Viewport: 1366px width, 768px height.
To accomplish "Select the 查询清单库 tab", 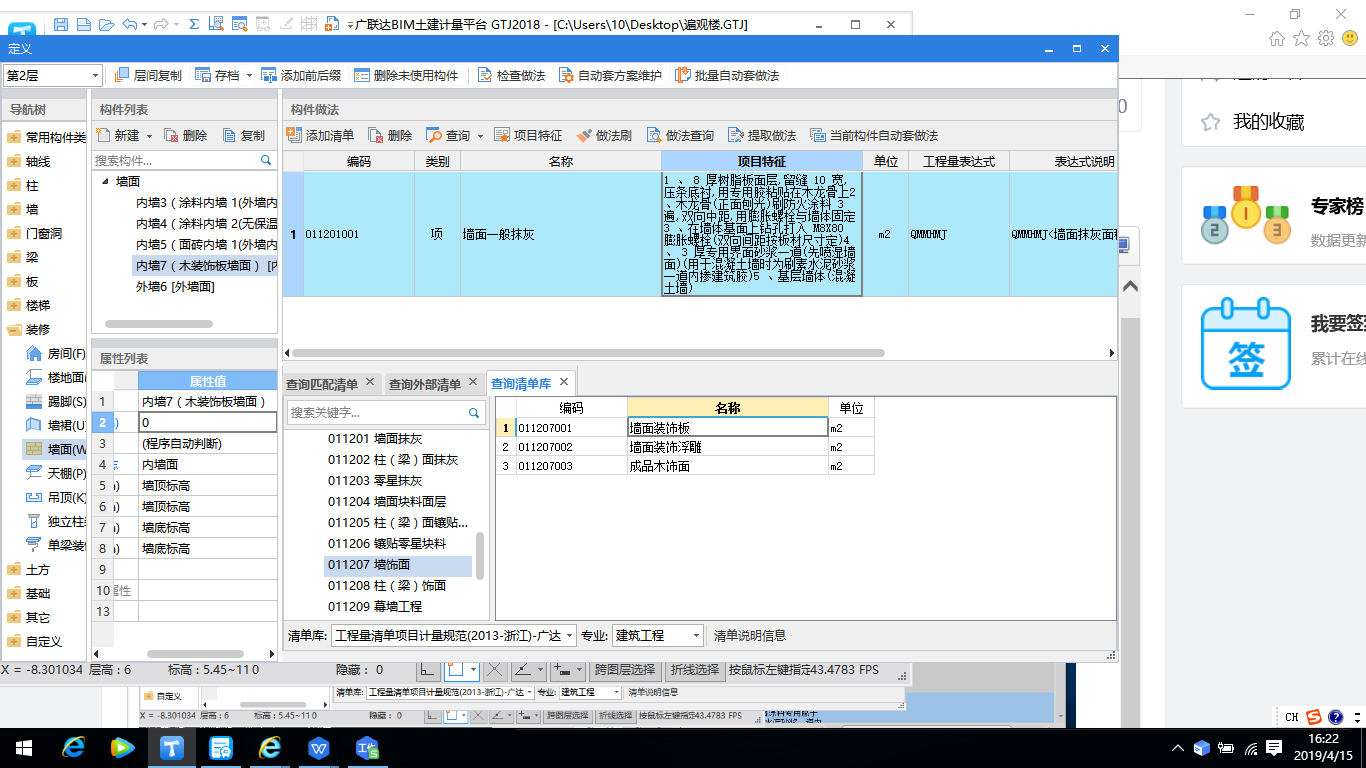I will [x=521, y=383].
